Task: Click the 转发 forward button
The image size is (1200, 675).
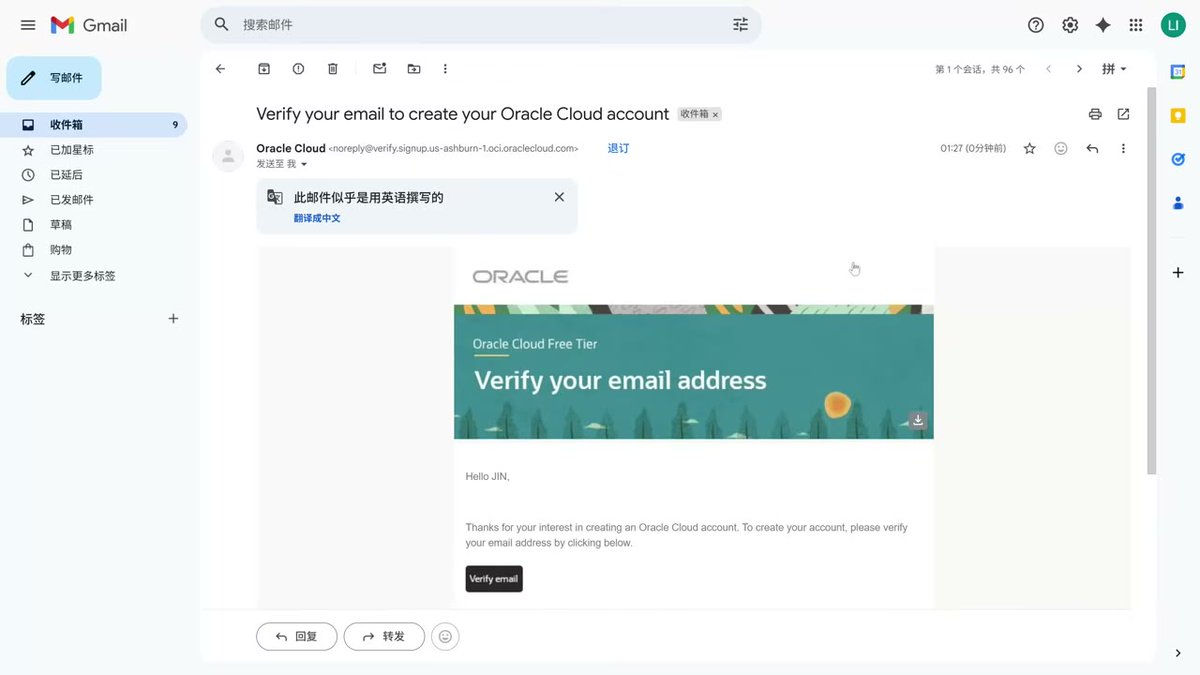Action: 384,636
